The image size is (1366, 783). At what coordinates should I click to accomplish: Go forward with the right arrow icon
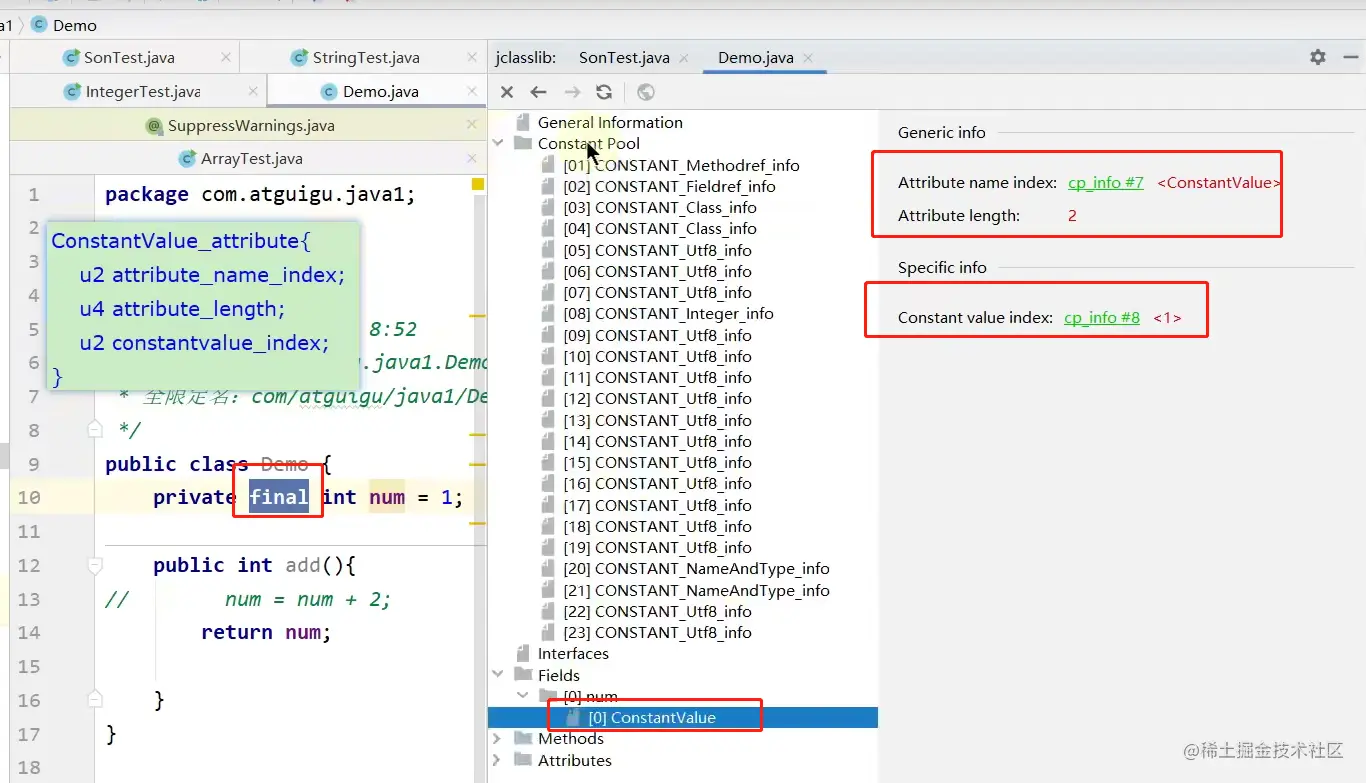click(x=572, y=92)
